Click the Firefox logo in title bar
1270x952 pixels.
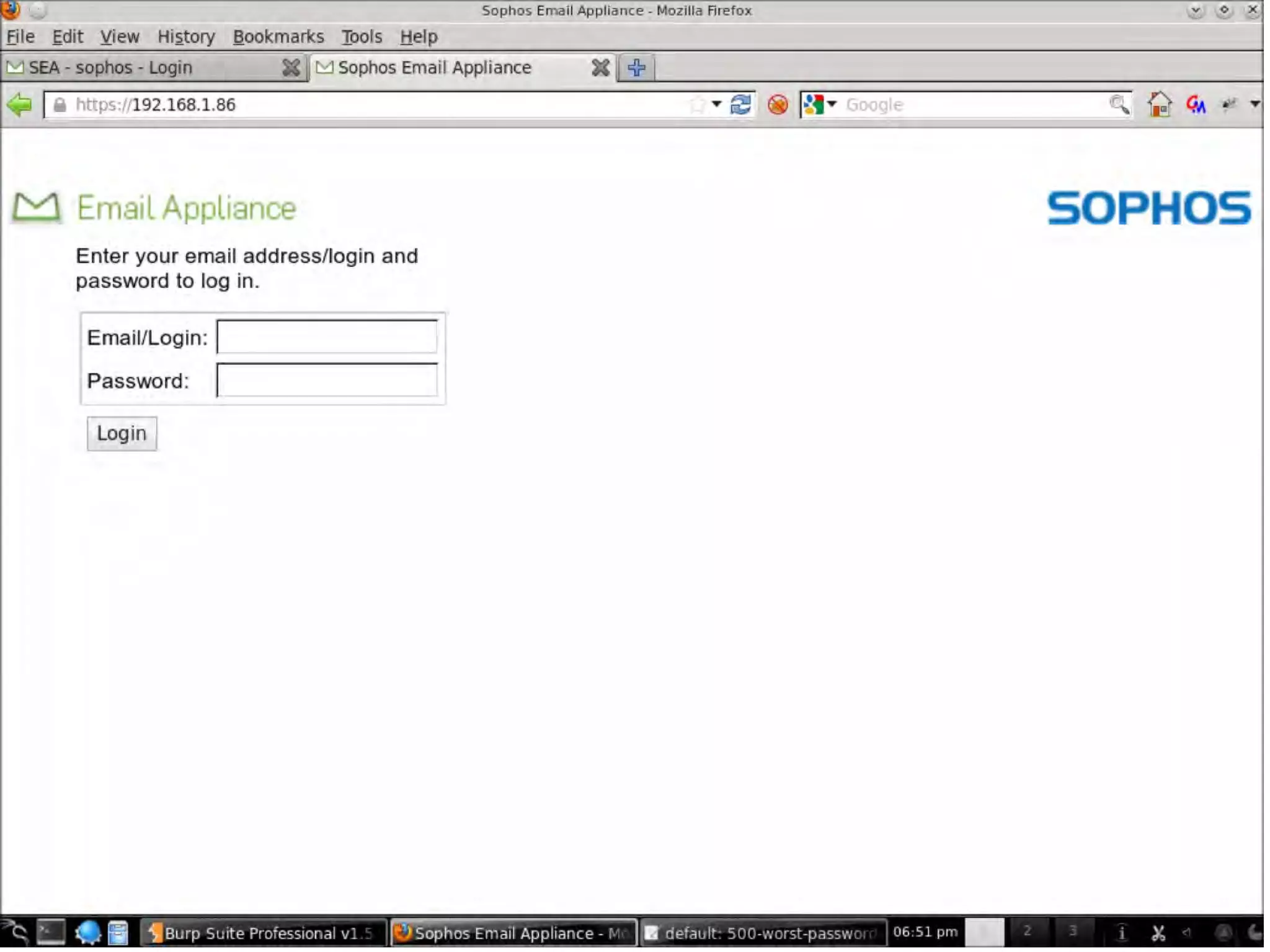(11, 10)
